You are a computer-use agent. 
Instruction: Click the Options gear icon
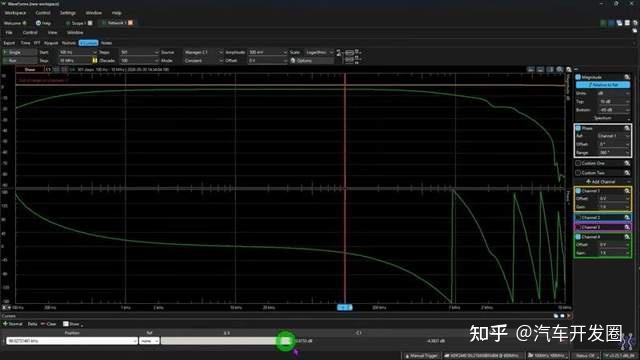pyautogui.click(x=293, y=60)
